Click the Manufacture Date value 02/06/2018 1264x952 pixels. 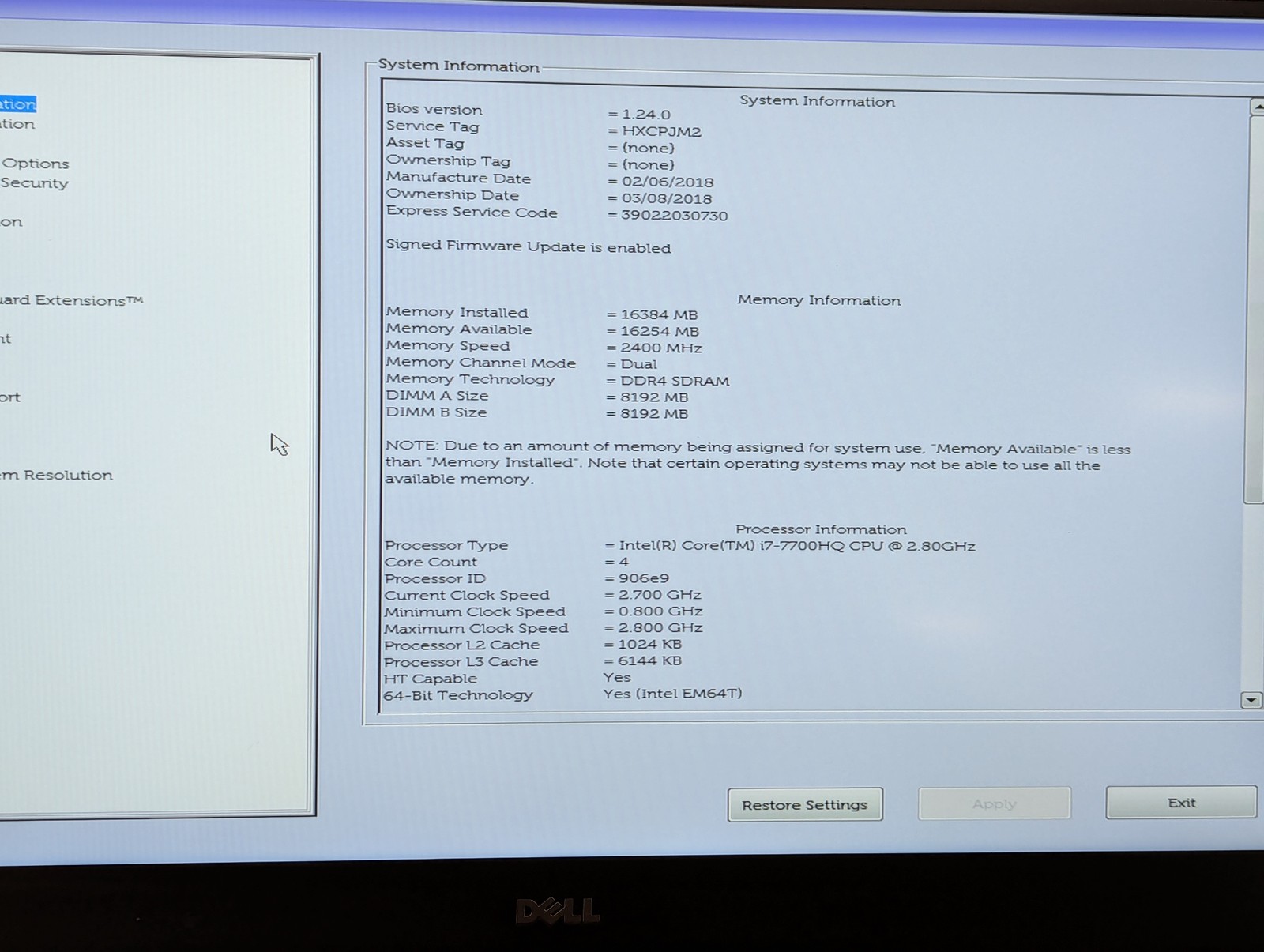tap(667, 182)
